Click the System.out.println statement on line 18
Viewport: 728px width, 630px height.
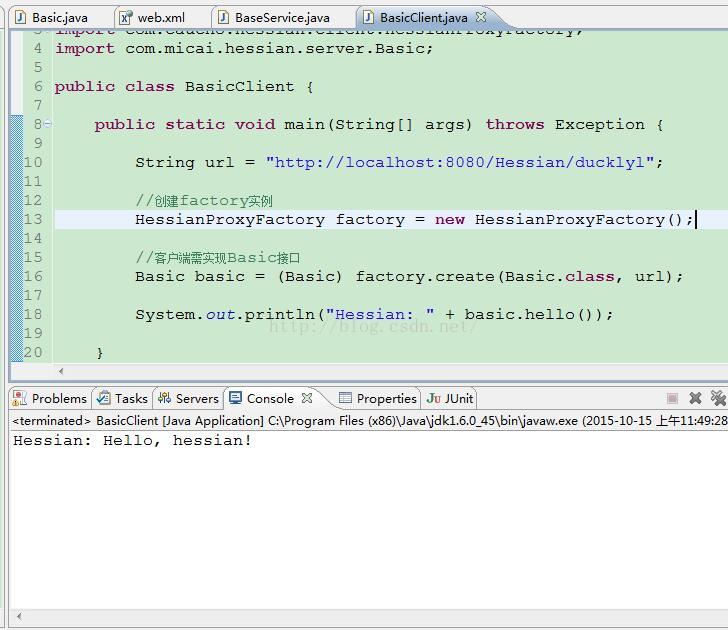coord(374,315)
